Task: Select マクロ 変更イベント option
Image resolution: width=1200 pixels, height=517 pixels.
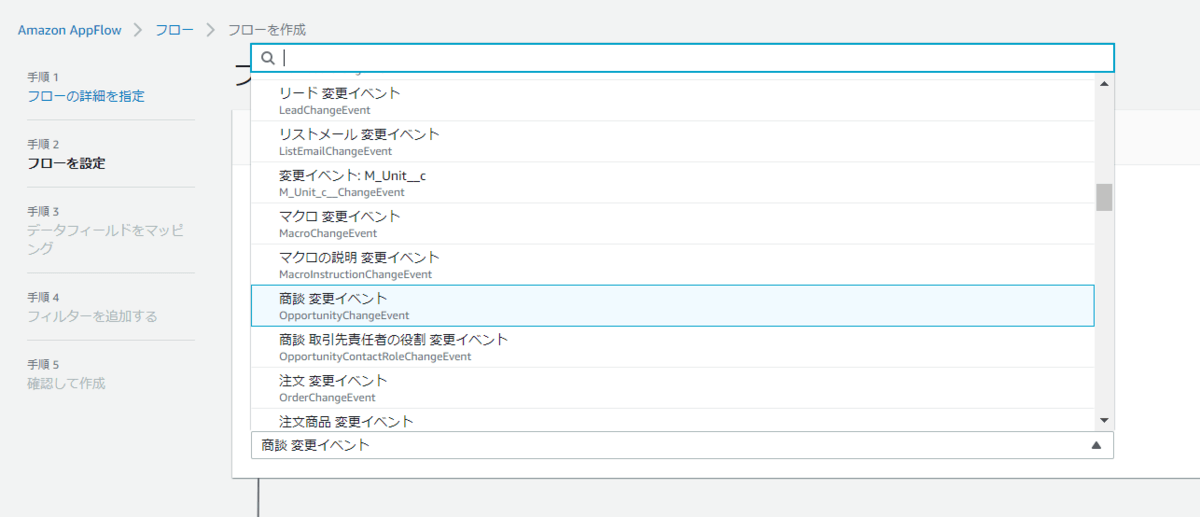Action: [x=673, y=224]
